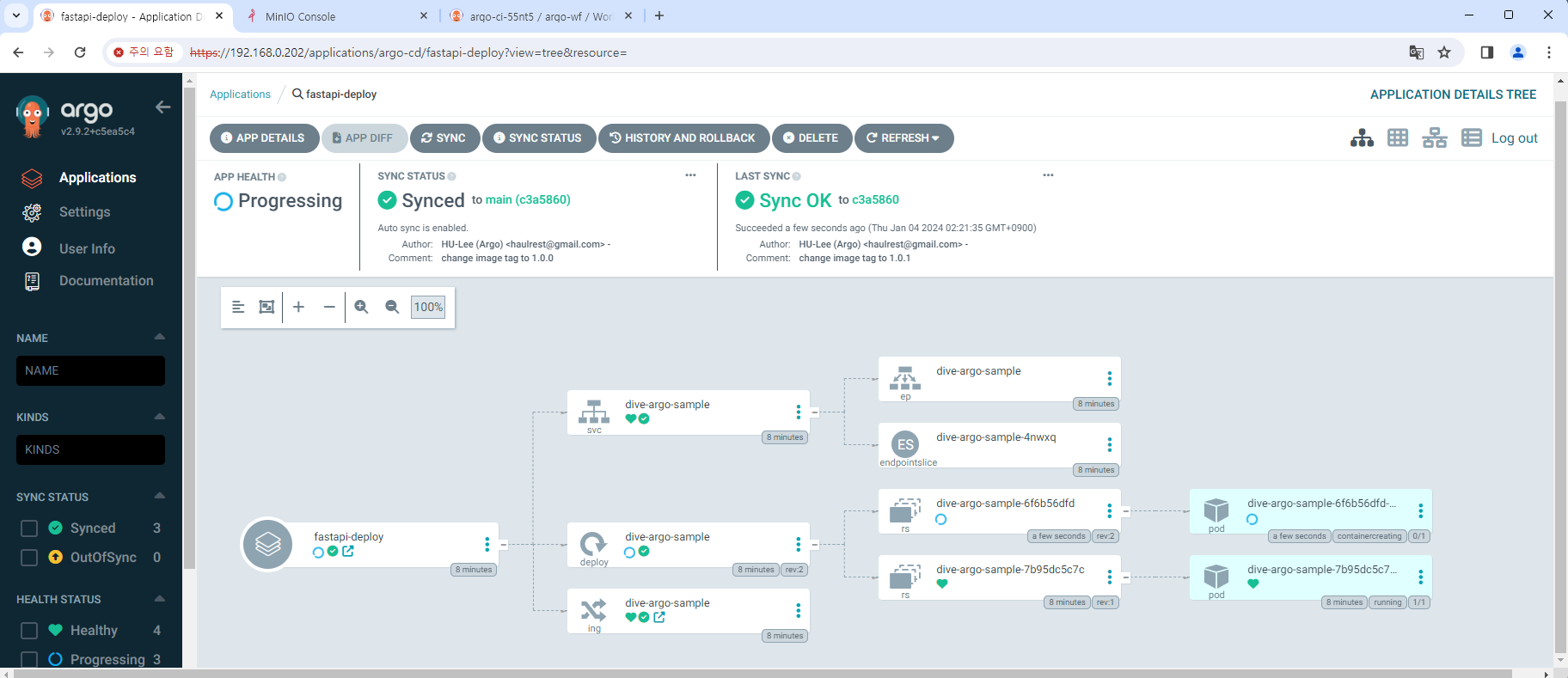This screenshot has width=1568, height=678.
Task: Open the Documentation book icon
Action: [32, 281]
